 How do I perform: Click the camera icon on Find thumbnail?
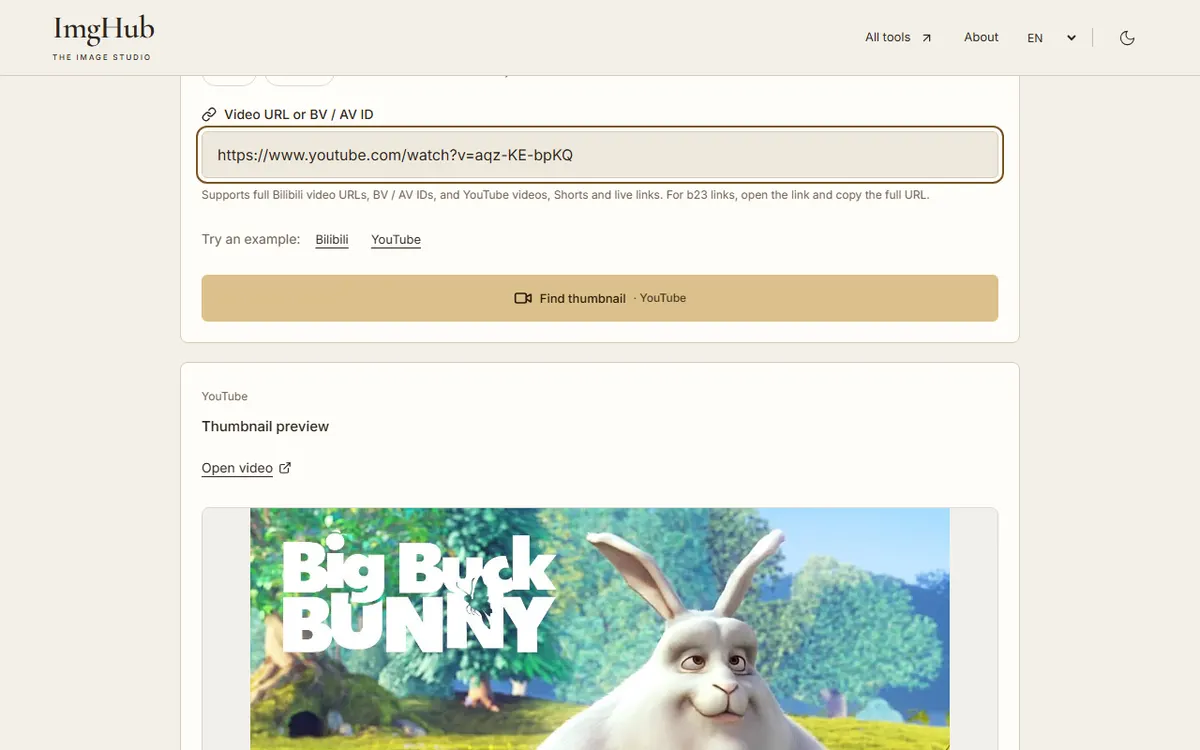[522, 298]
